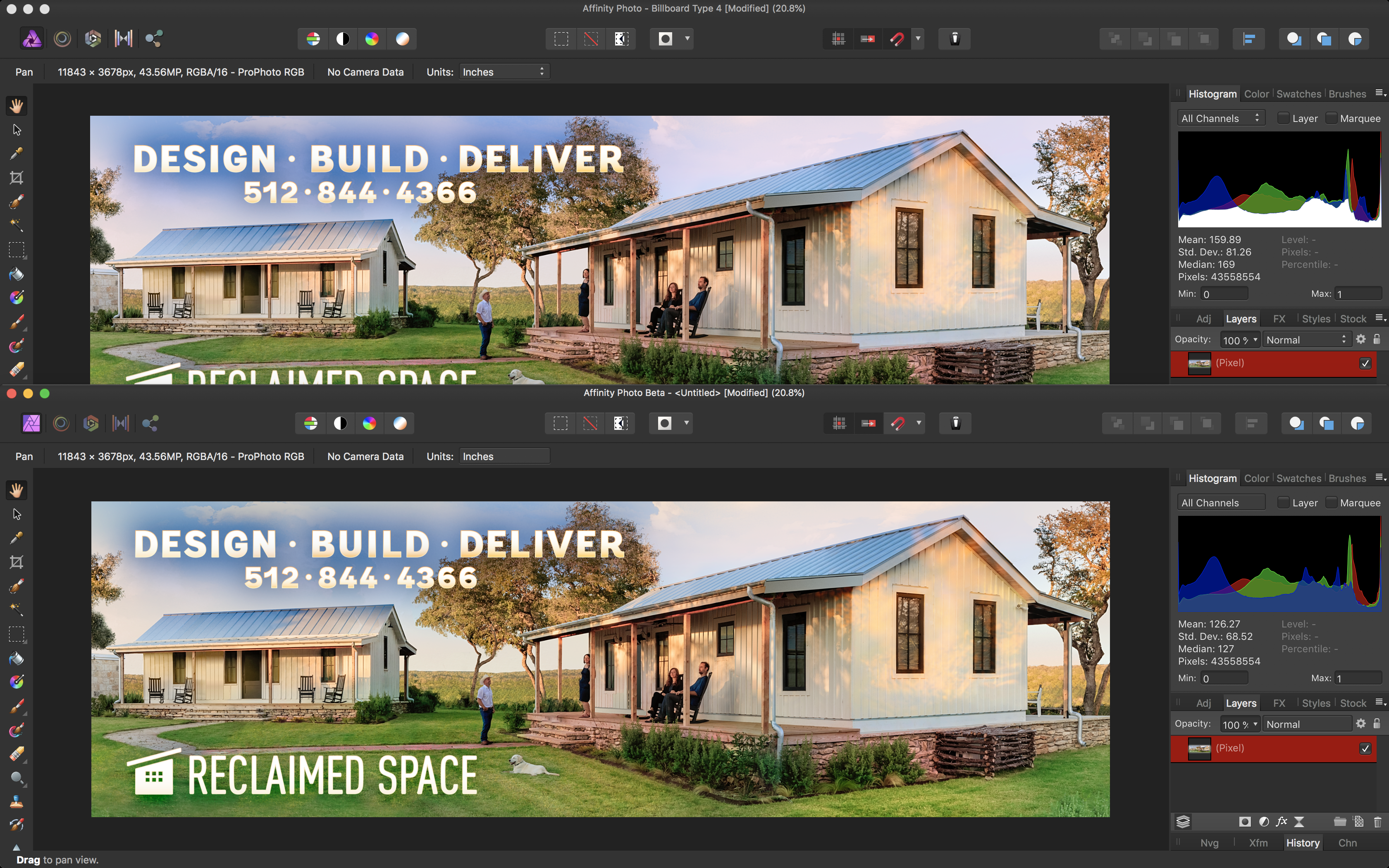
Task: Open Xfm tab in Beta window
Action: point(1258,843)
